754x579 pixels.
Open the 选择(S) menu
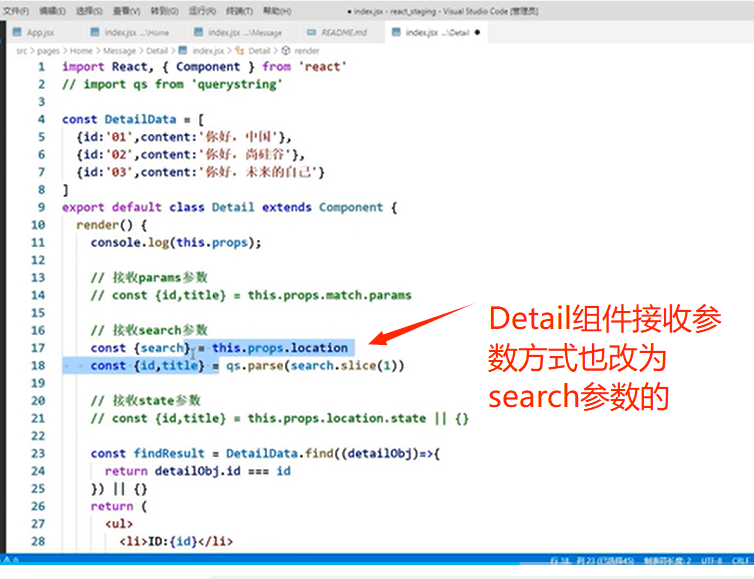[89, 11]
